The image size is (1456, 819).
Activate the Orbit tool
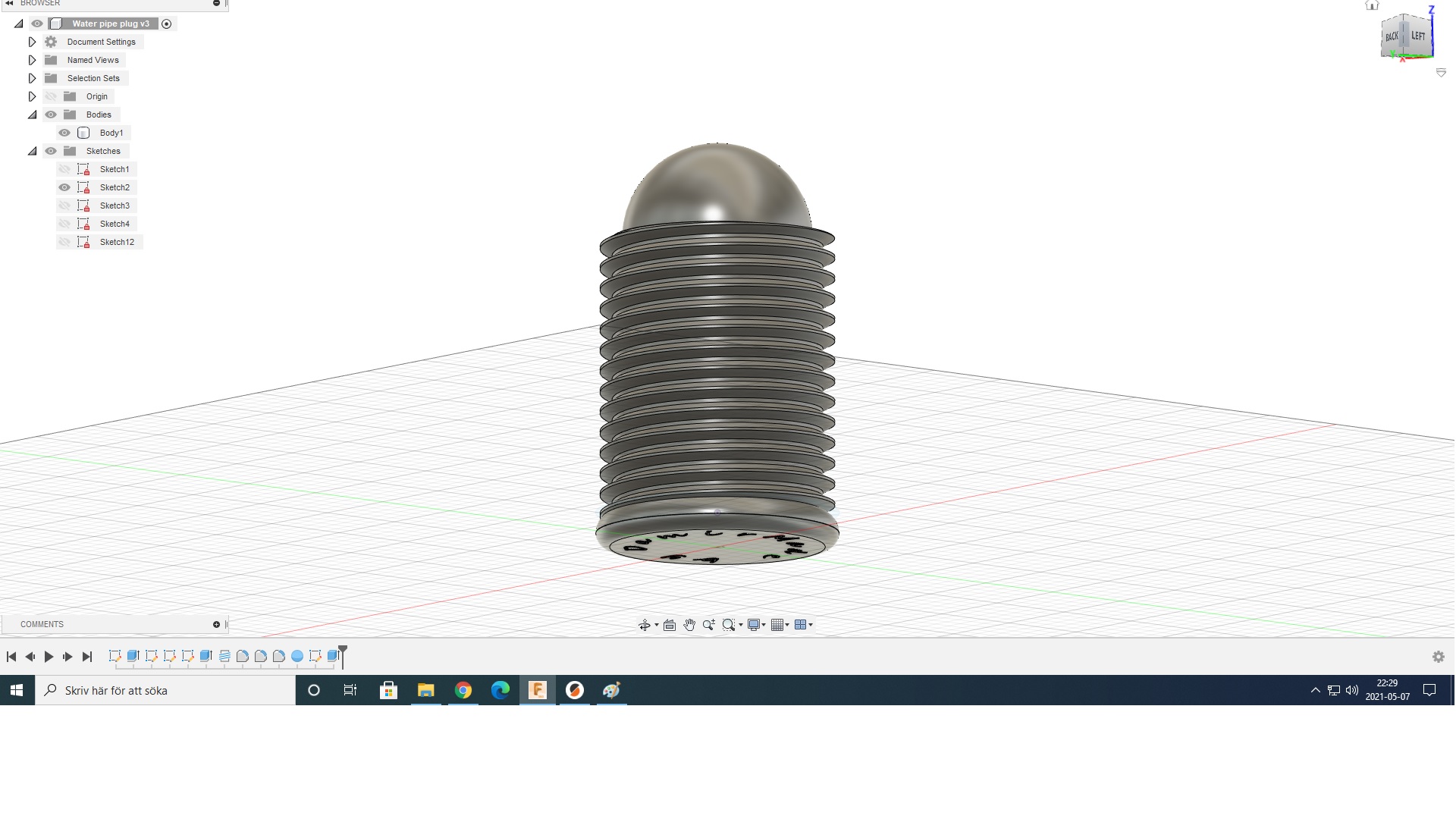click(645, 625)
